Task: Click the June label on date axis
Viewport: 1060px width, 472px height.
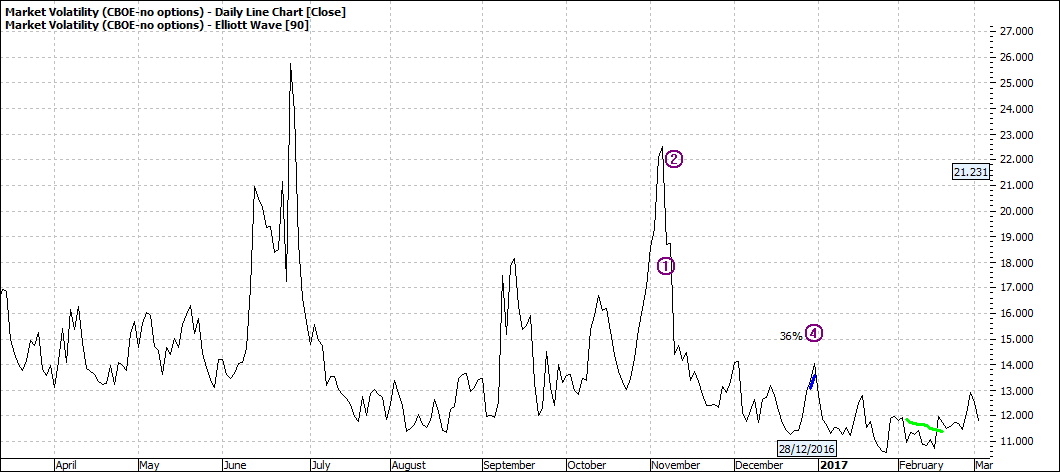Action: click(235, 465)
